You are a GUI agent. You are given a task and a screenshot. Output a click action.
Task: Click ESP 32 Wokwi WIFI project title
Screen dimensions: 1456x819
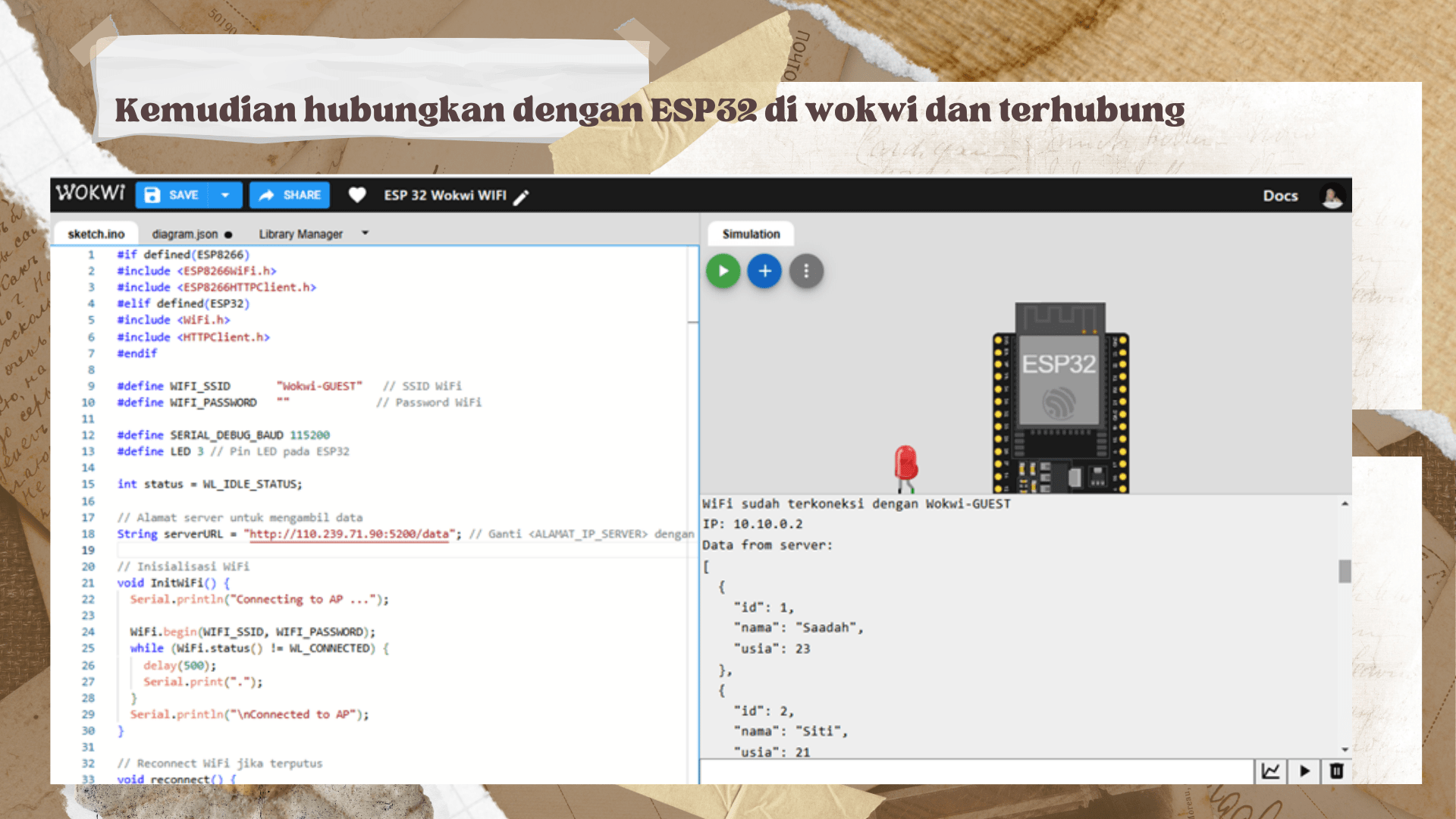[x=445, y=195]
